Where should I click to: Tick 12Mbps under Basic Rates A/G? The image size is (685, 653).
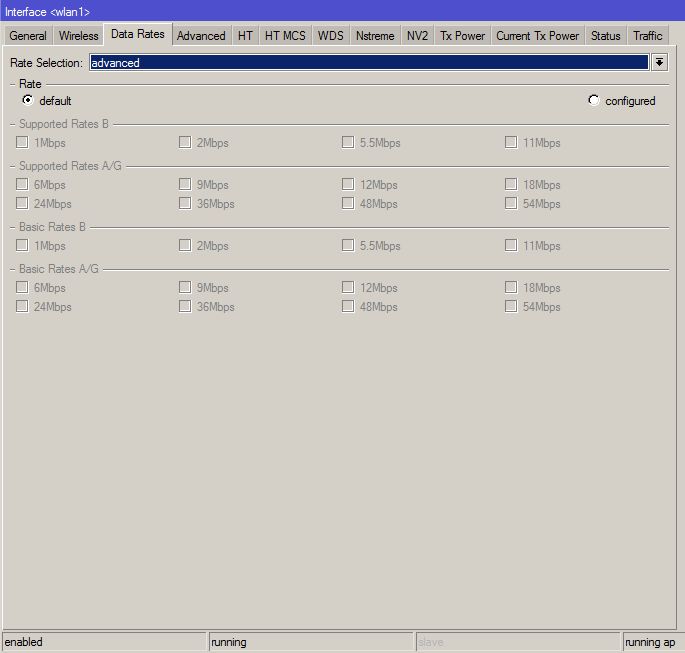pos(348,287)
